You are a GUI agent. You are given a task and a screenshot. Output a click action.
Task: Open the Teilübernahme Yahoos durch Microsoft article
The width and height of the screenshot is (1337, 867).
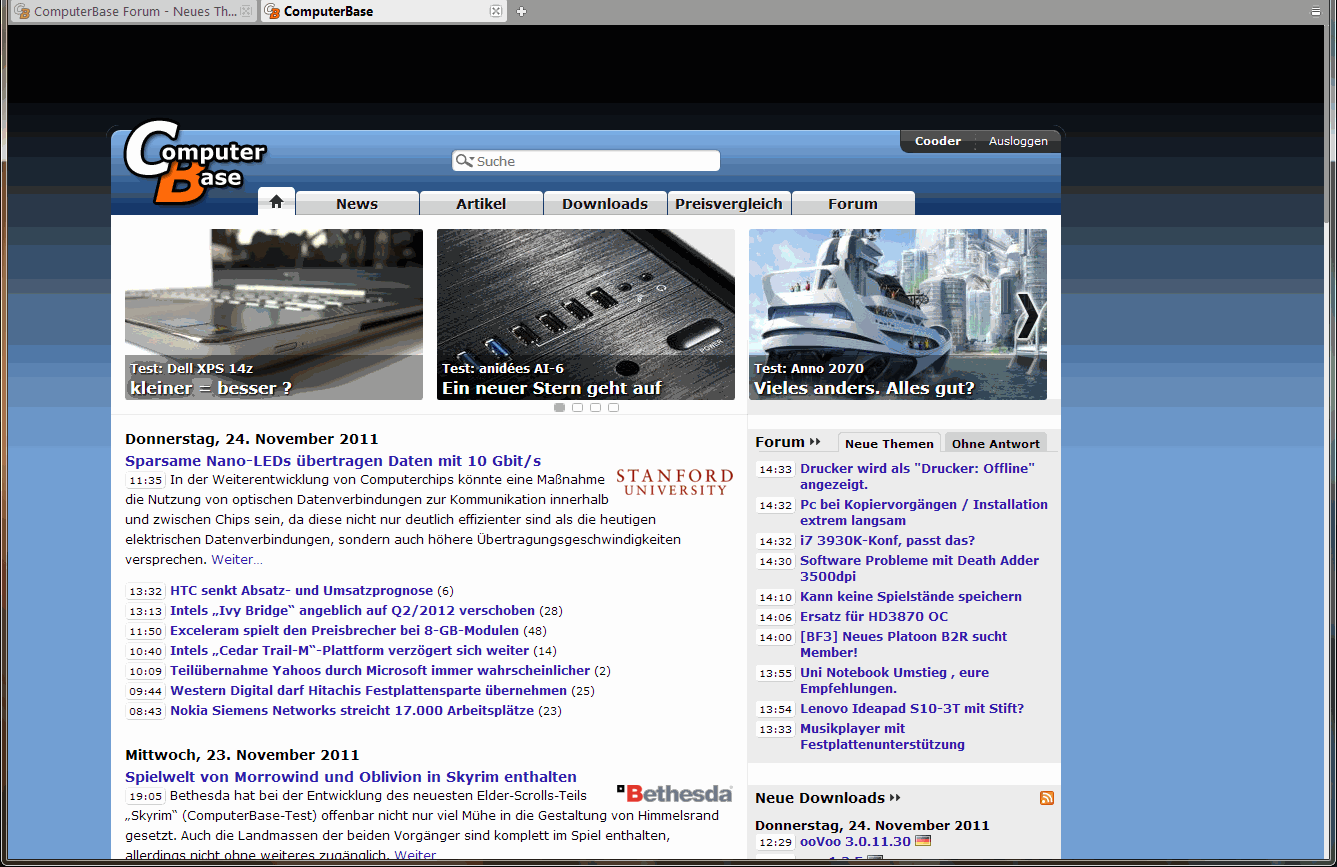380,671
